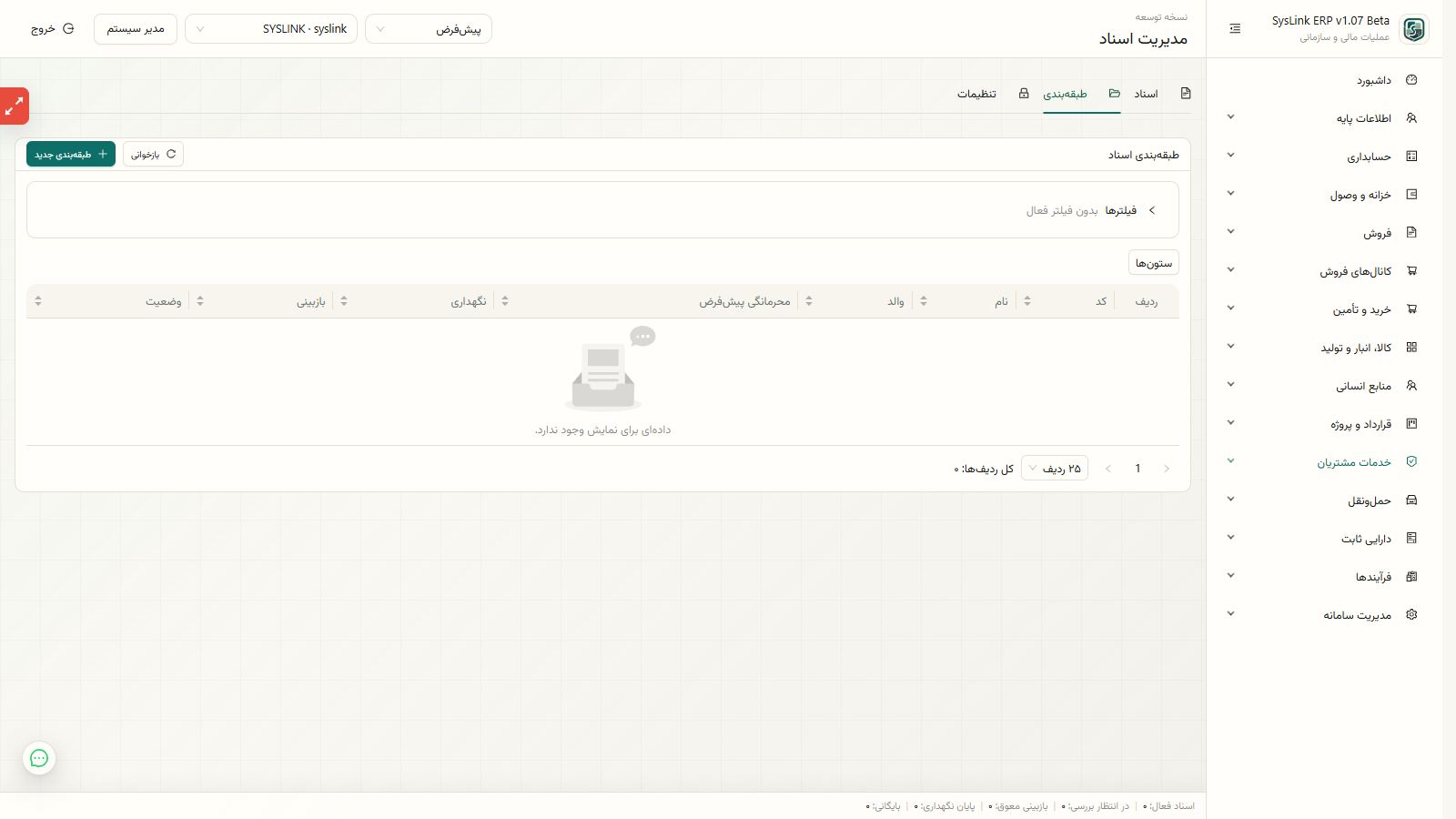1456x819 pixels.
Task: Sort by بازبینی column arrows
Action: [x=200, y=301]
